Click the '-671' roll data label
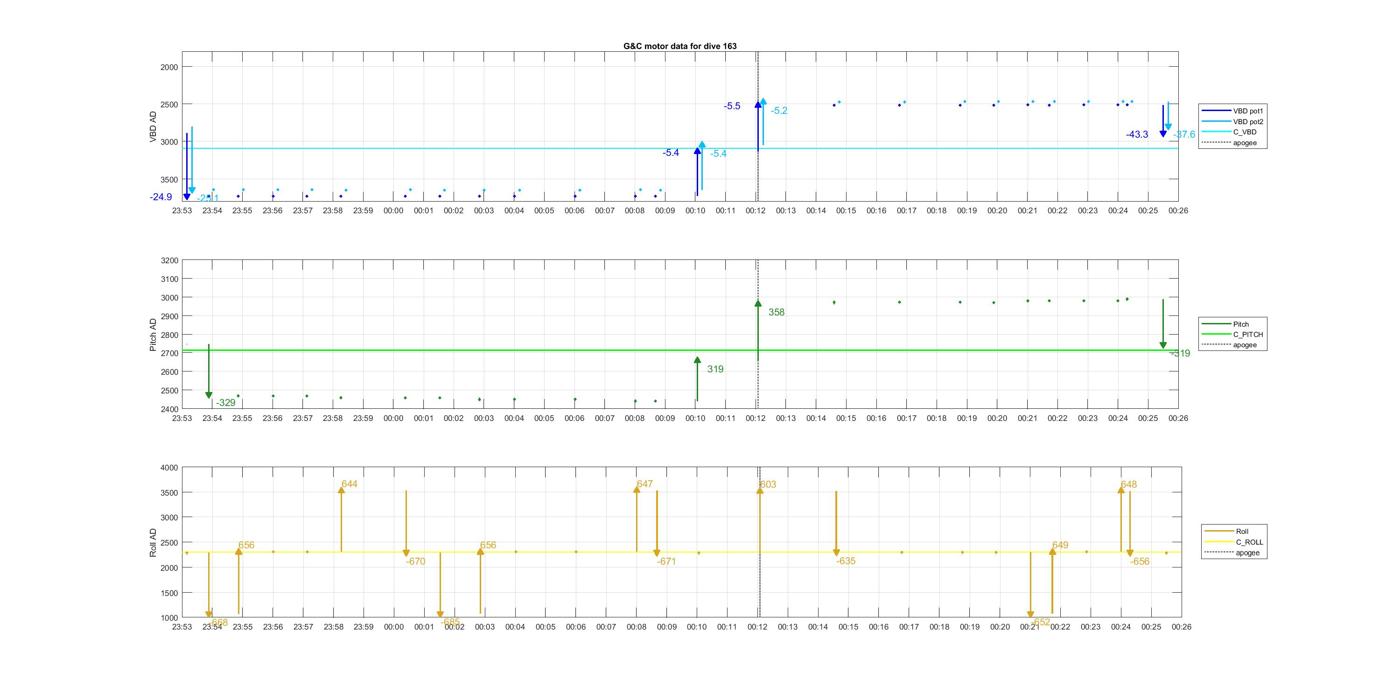The image size is (1400, 693). point(666,562)
